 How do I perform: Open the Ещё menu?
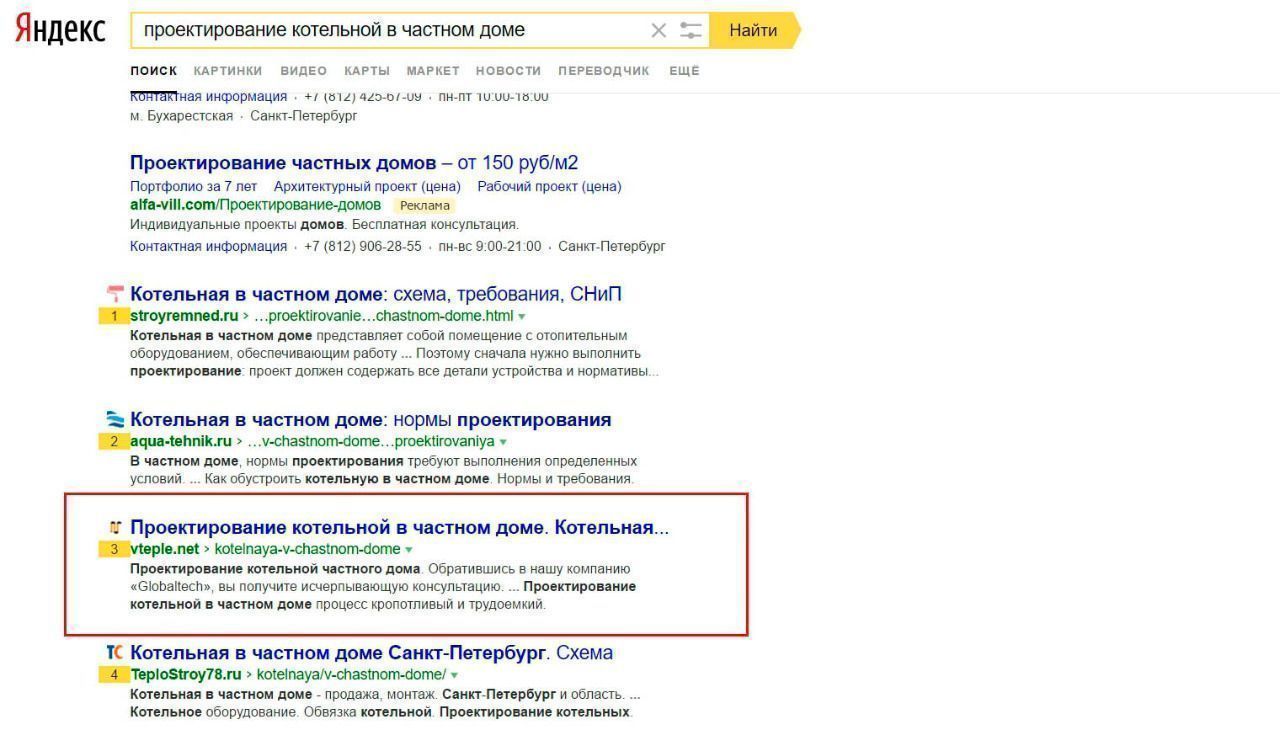[684, 71]
